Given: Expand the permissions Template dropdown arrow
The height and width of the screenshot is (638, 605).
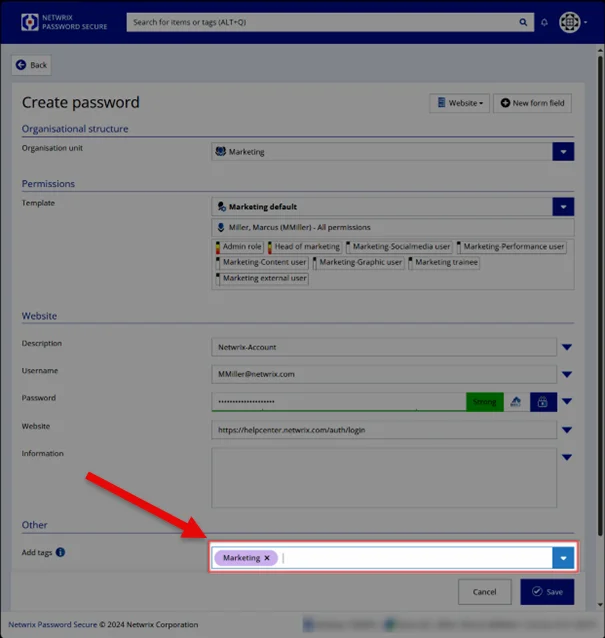Looking at the screenshot, I should (563, 207).
